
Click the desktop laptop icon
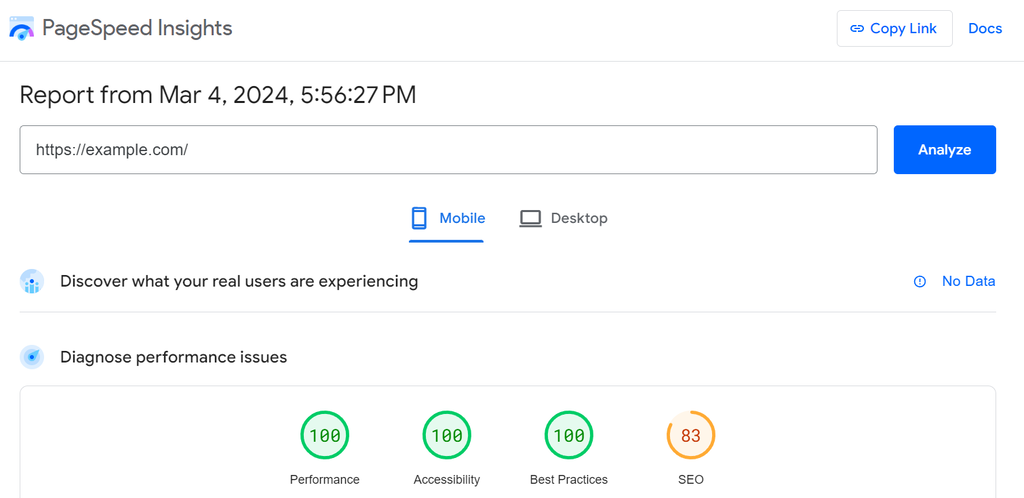point(530,218)
